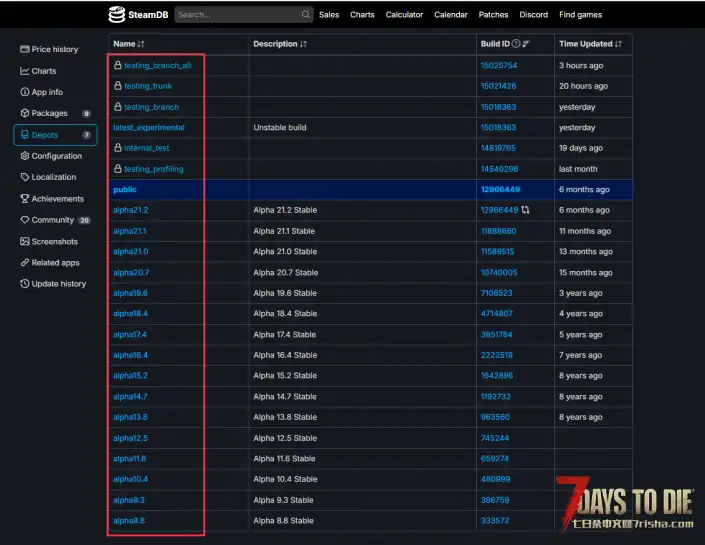Viewport: 705px width, 545px height.
Task: Open the alpha21.1 branch link
Action: tap(129, 231)
